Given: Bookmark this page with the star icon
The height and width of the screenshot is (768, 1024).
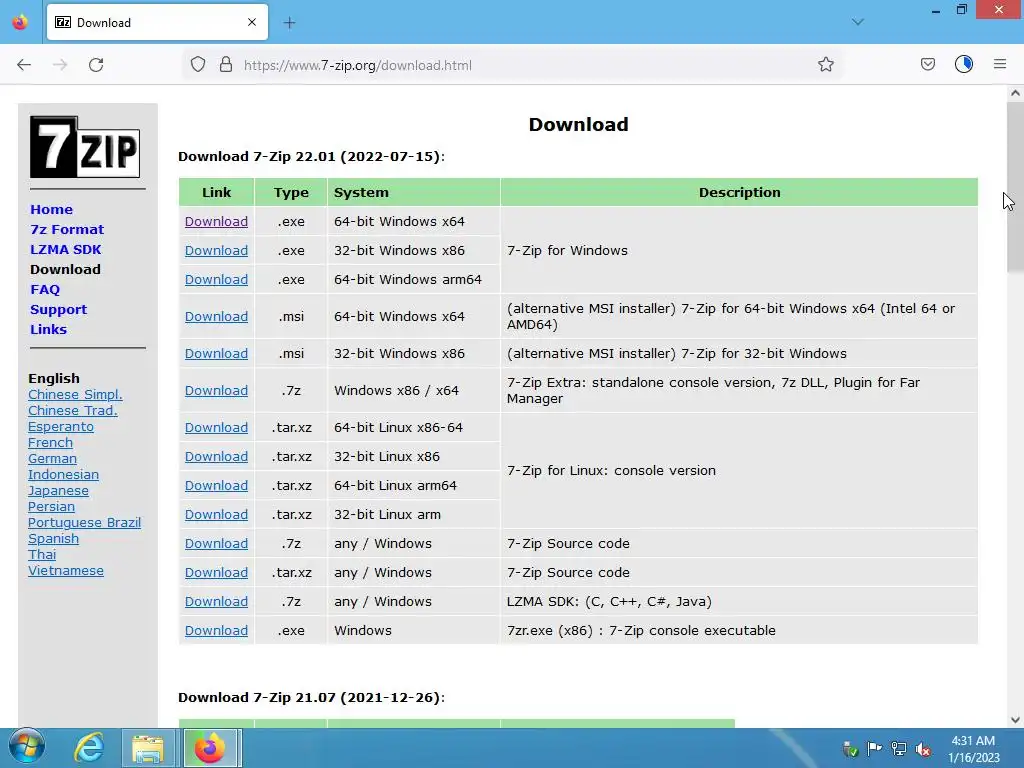Looking at the screenshot, I should (x=825, y=65).
